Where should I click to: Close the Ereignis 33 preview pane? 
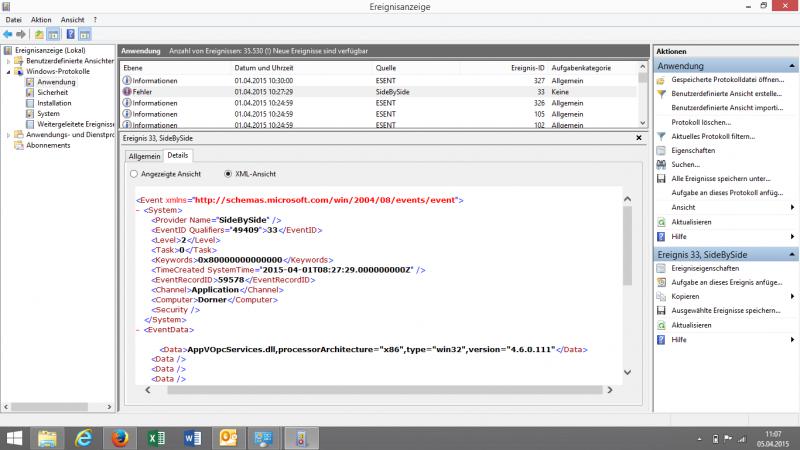[639, 138]
